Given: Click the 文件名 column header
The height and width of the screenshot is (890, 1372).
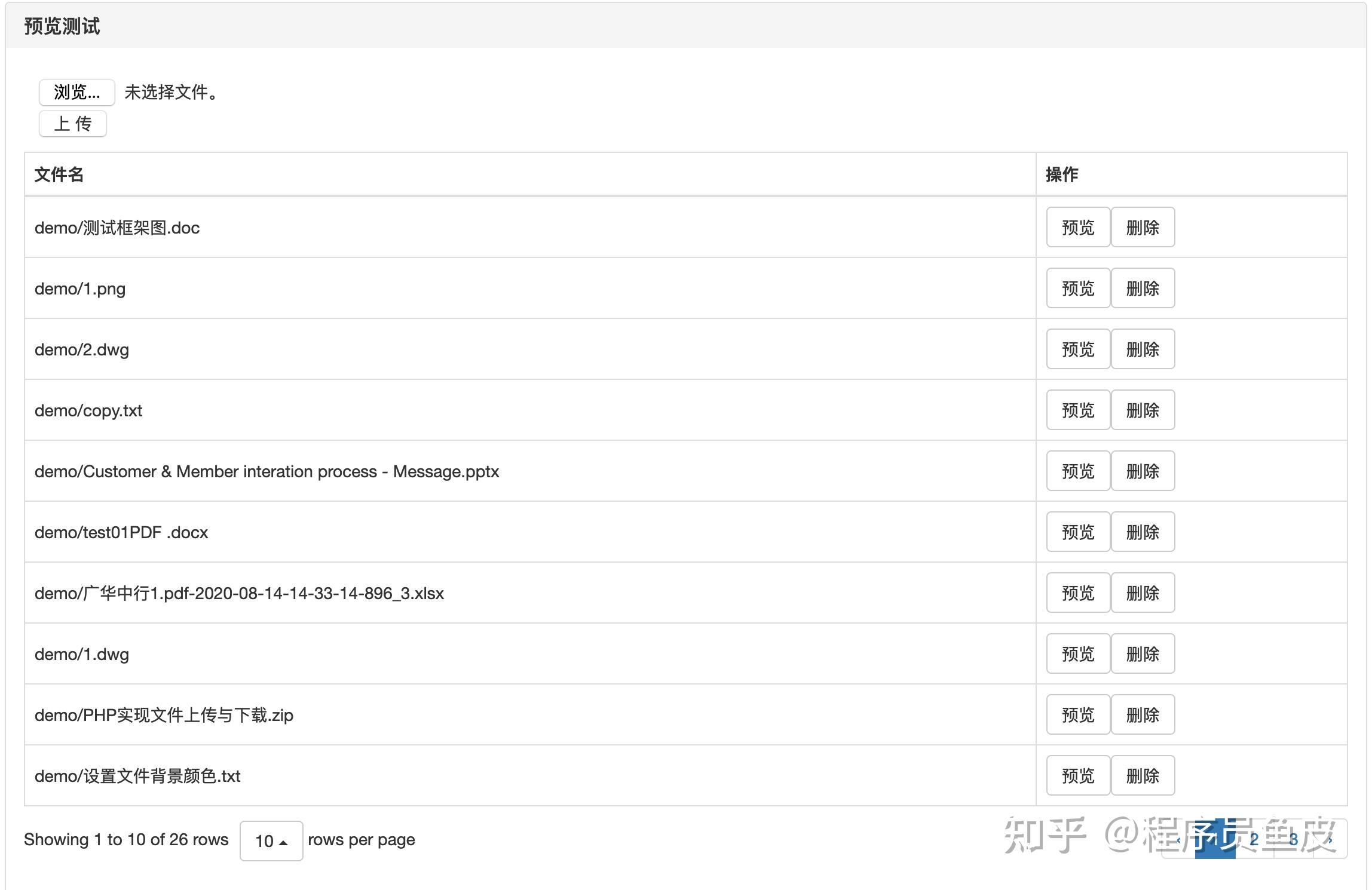Looking at the screenshot, I should pos(59,174).
